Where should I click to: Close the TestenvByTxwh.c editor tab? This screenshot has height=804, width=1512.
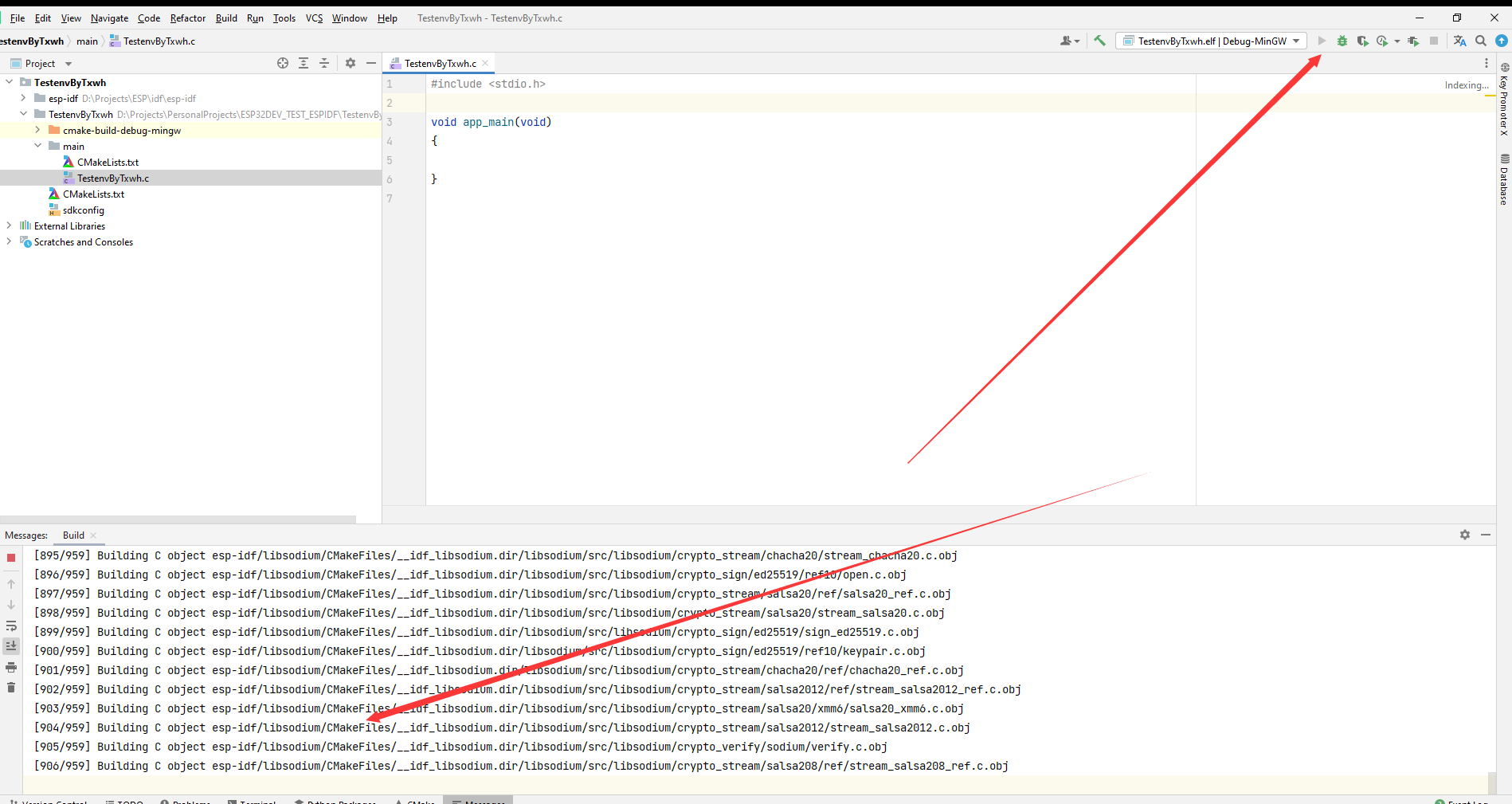pyautogui.click(x=485, y=63)
